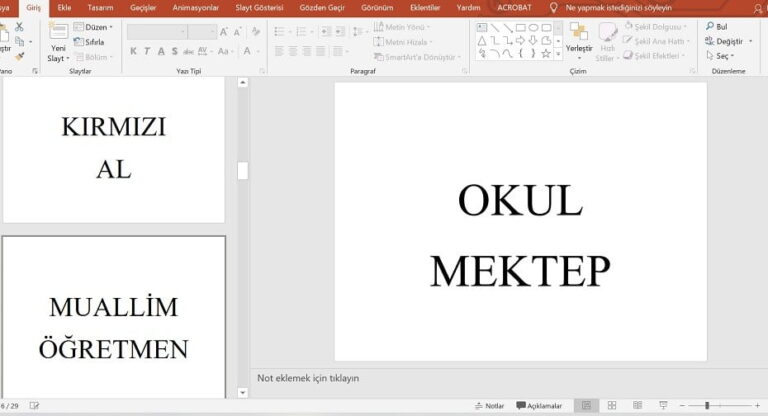The height and width of the screenshot is (416, 768).
Task: Click the numbered list icon
Action: 301,32
